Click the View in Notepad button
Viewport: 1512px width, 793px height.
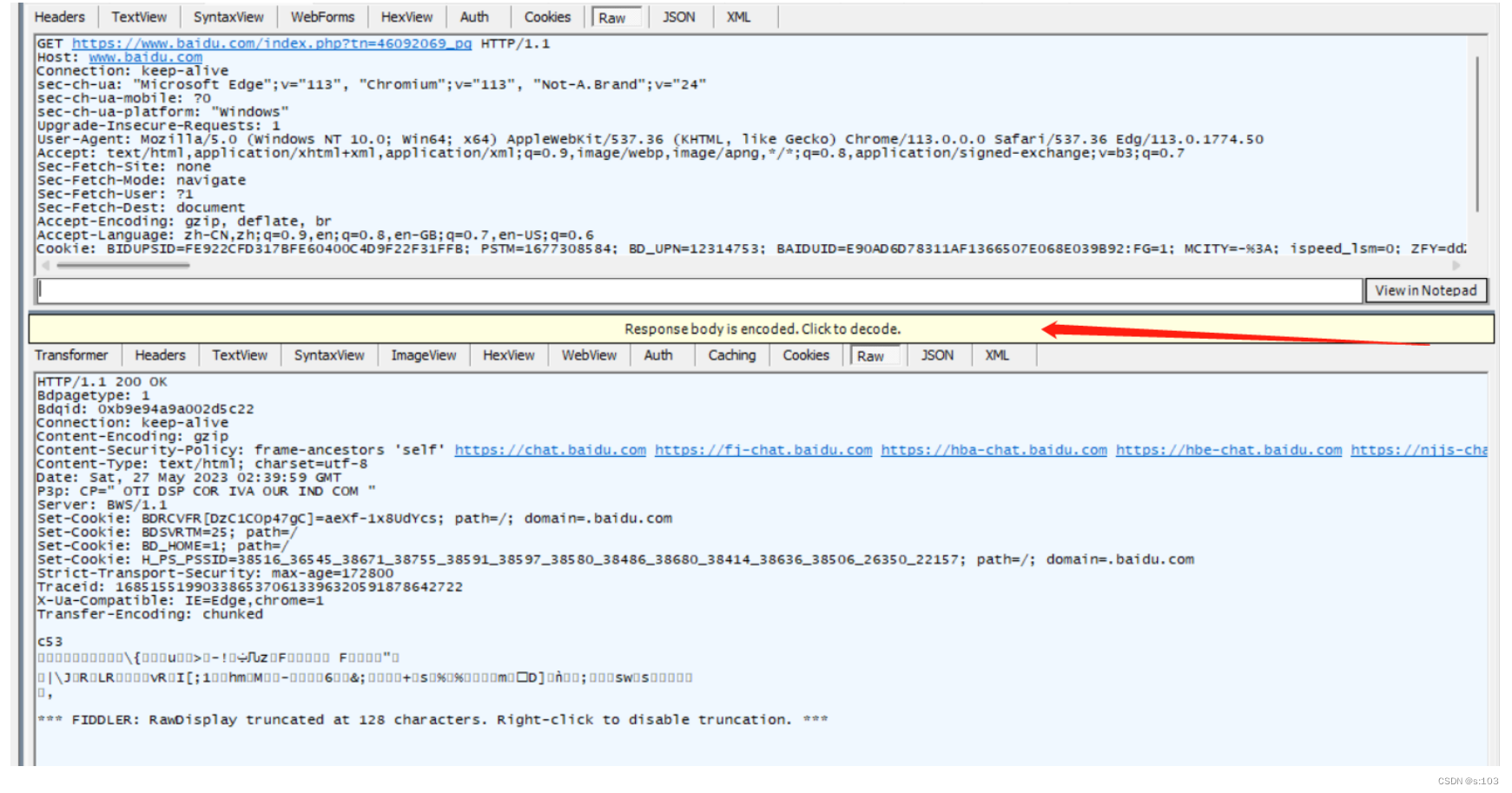click(x=1426, y=291)
